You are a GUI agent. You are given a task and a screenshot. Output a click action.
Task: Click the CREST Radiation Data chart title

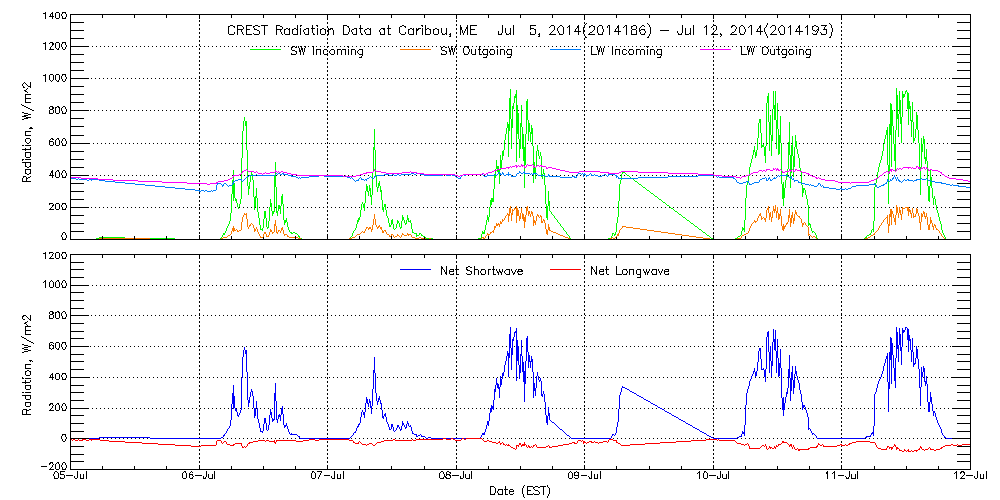[531, 30]
